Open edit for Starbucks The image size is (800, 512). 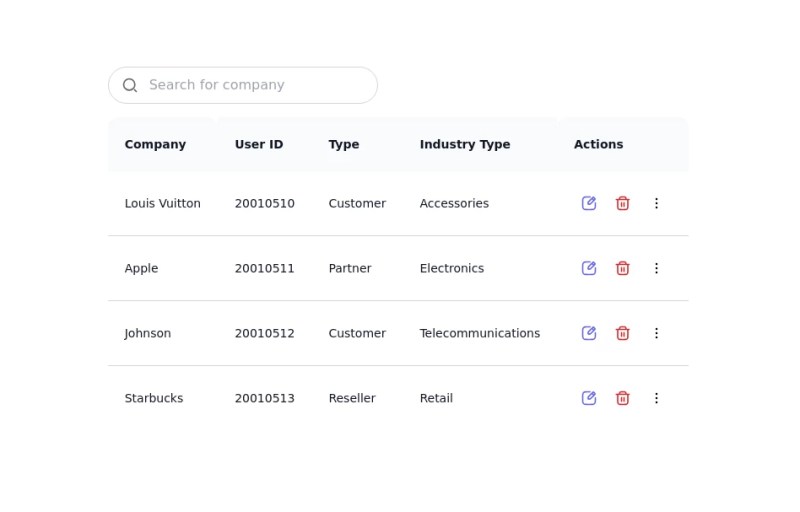tap(589, 398)
